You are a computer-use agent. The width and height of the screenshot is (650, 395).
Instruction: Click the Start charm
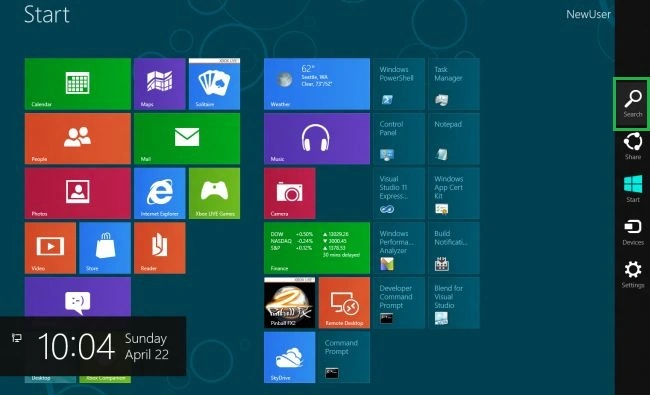(633, 189)
